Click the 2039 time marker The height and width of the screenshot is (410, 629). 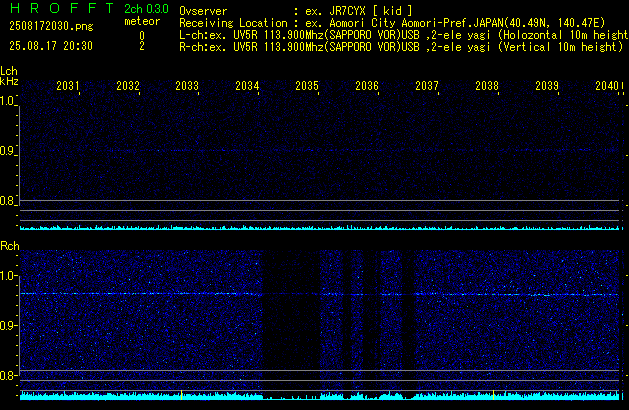[547, 86]
